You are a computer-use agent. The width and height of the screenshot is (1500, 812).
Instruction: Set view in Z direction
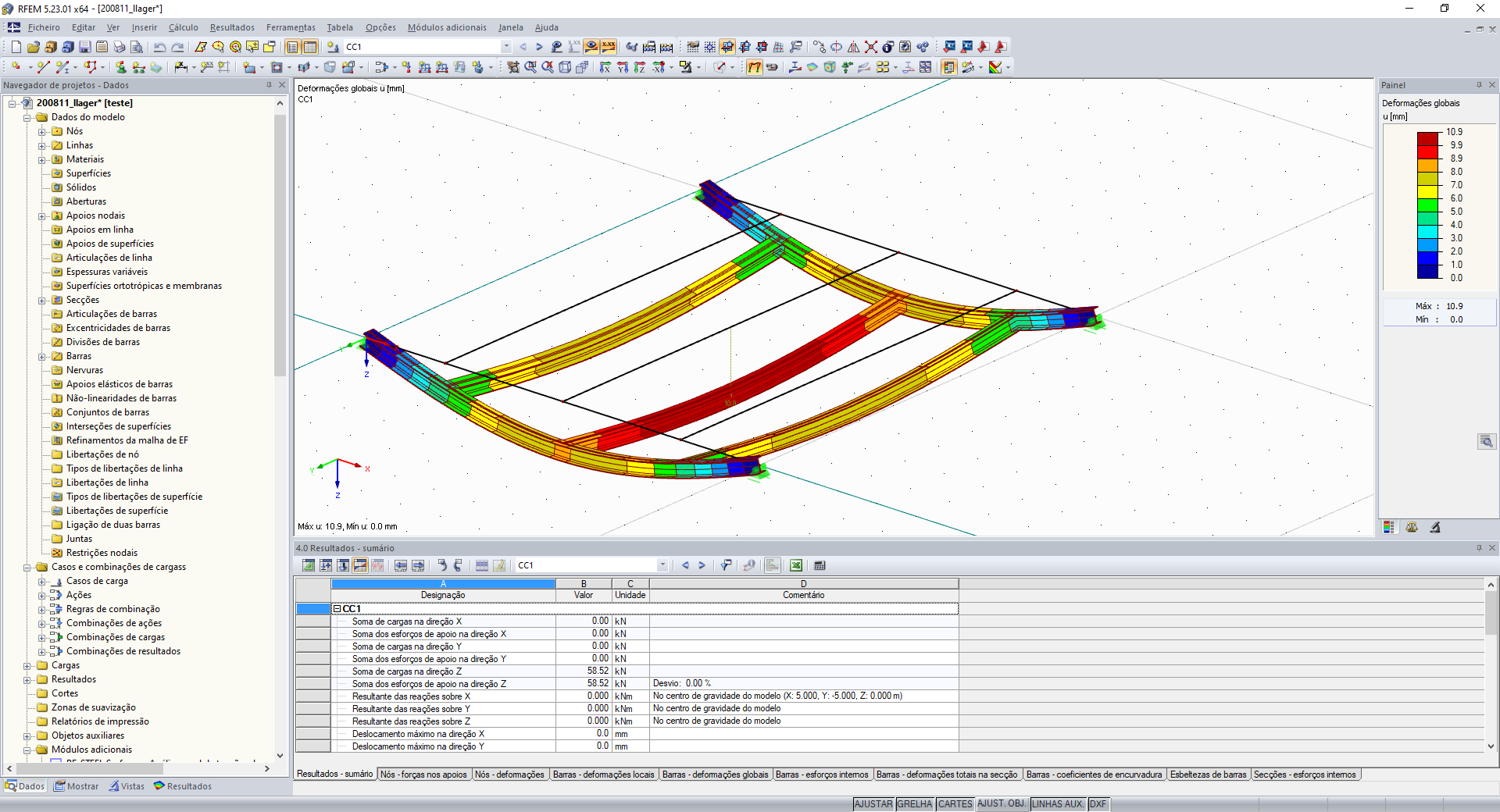pyautogui.click(x=640, y=67)
